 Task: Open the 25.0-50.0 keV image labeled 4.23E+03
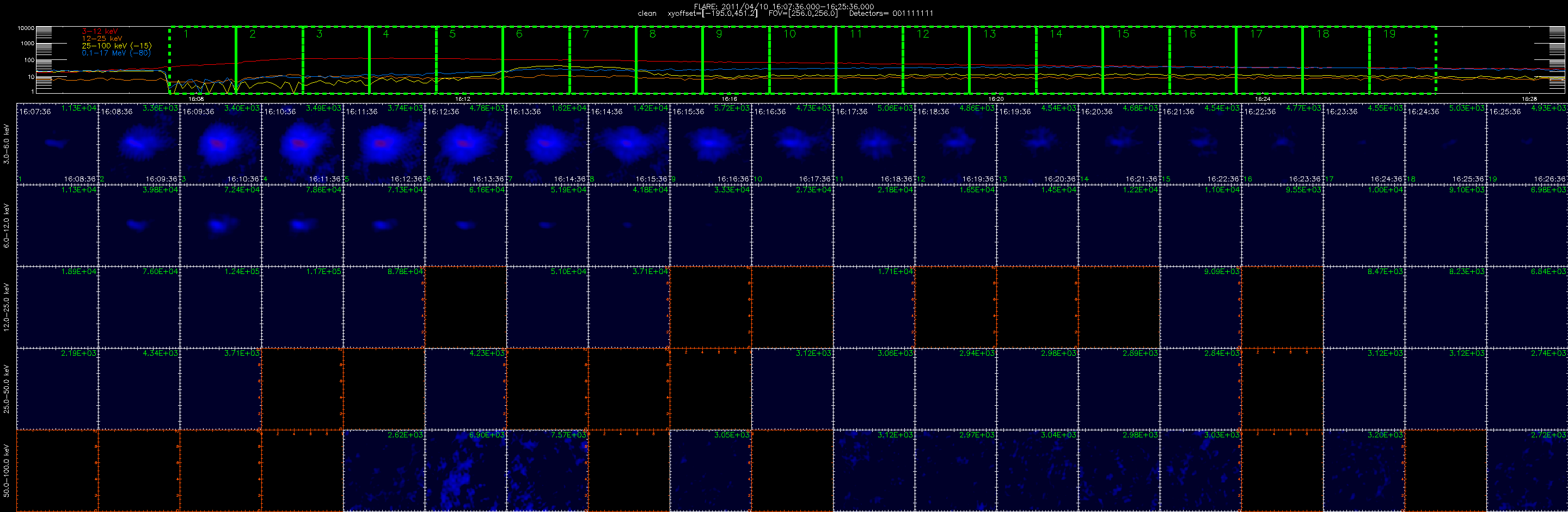pos(465,388)
